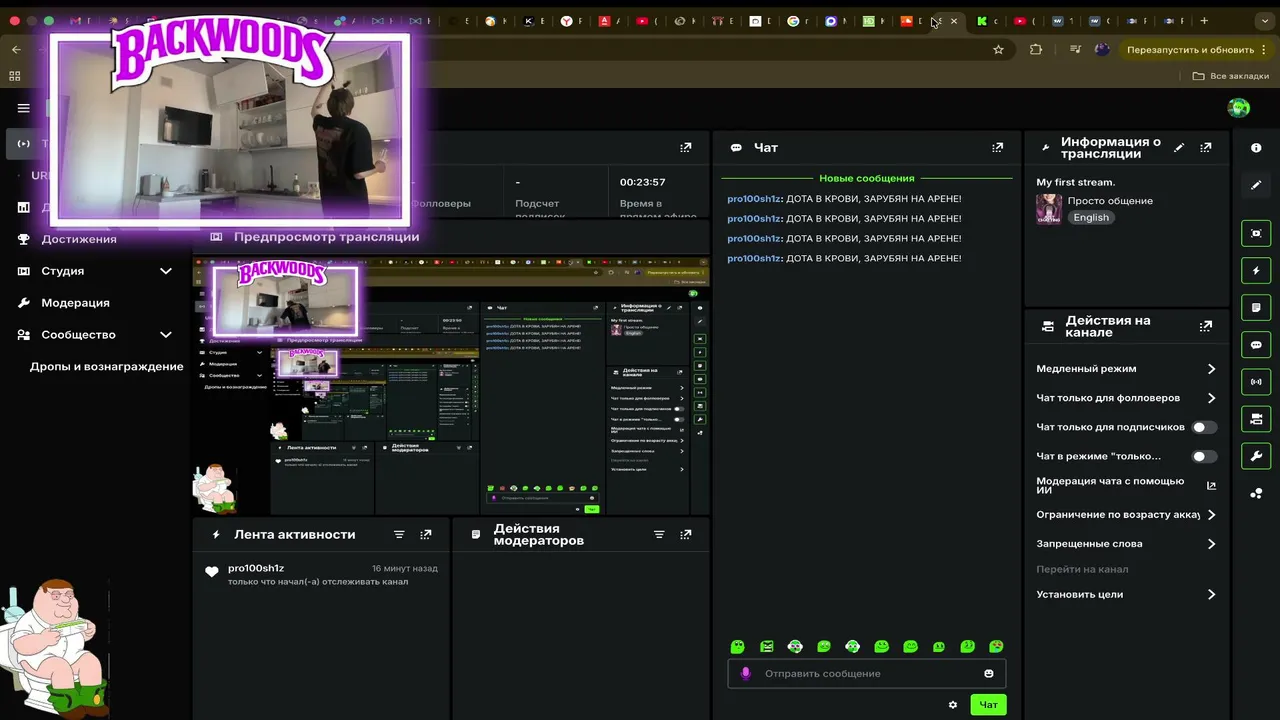Open Чат только для фолловеров options chevron

1211,398
